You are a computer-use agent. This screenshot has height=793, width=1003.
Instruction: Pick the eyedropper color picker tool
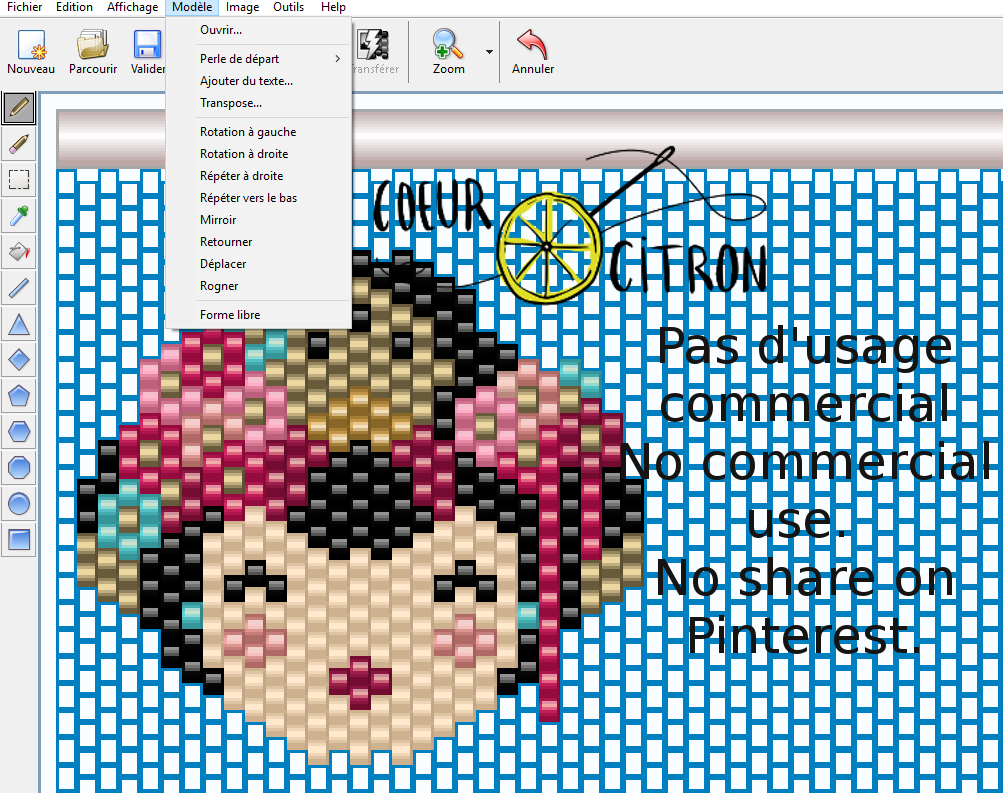click(x=19, y=216)
